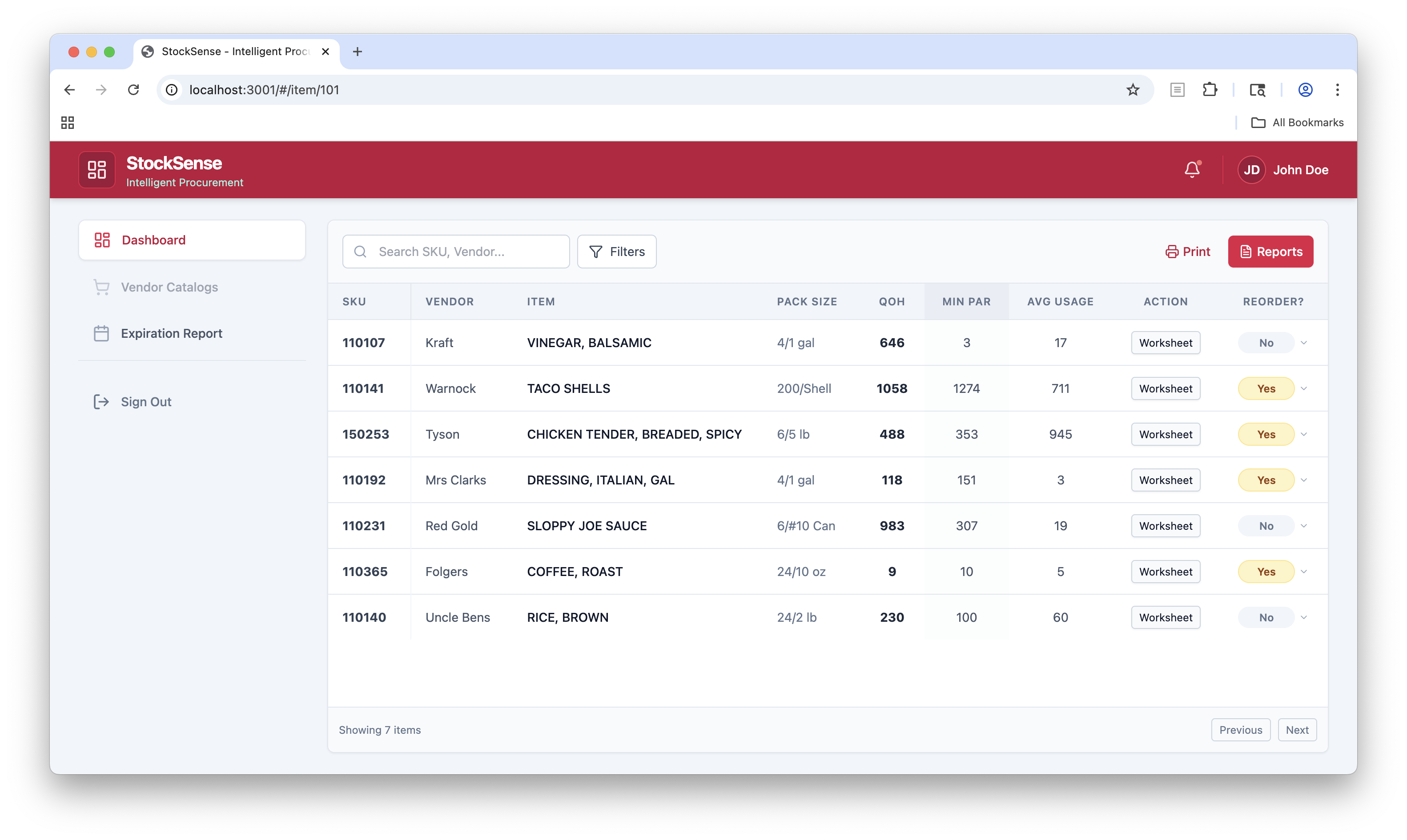The width and height of the screenshot is (1407, 840).
Task: Click the JD avatar circle
Action: tap(1252, 169)
